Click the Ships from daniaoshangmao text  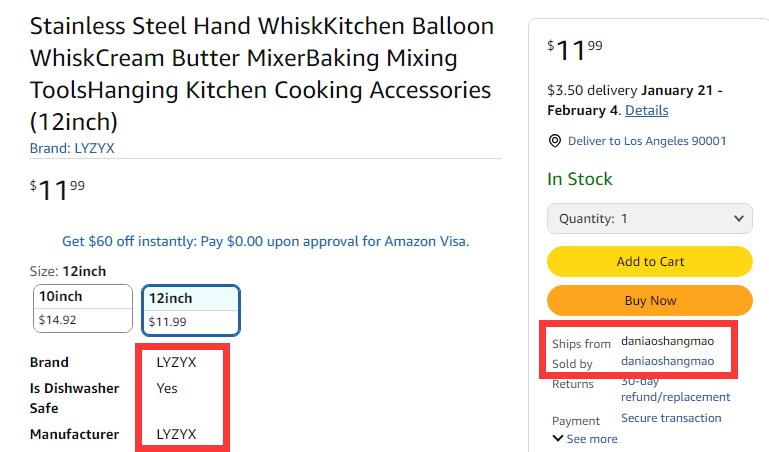point(667,341)
